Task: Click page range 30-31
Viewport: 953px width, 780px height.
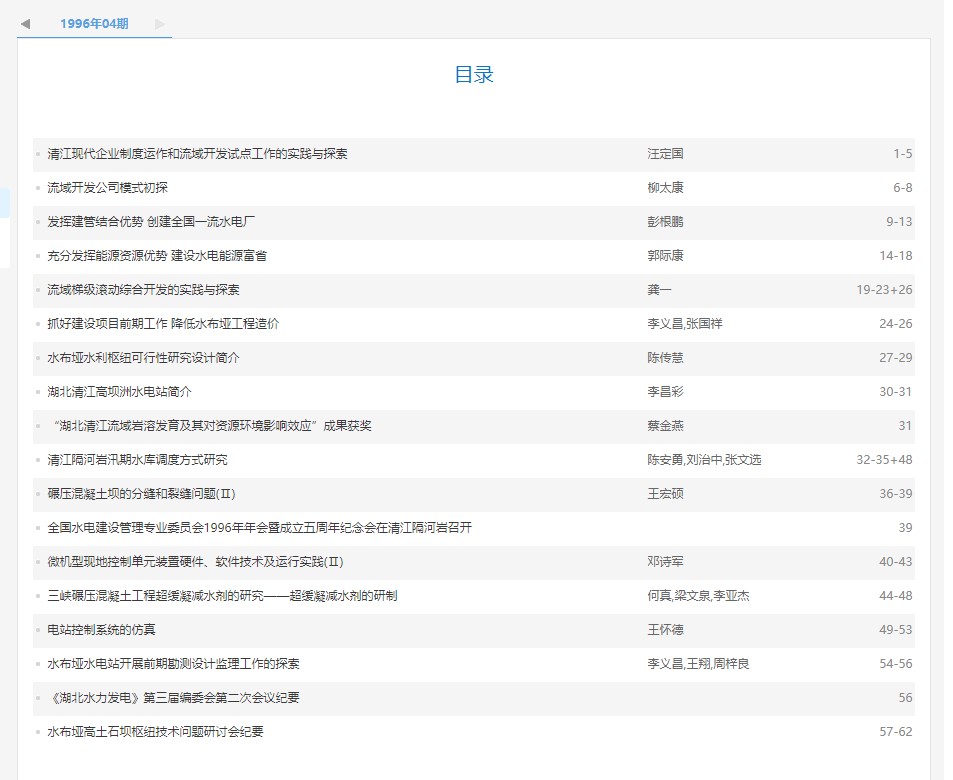Action: pyautogui.click(x=896, y=392)
